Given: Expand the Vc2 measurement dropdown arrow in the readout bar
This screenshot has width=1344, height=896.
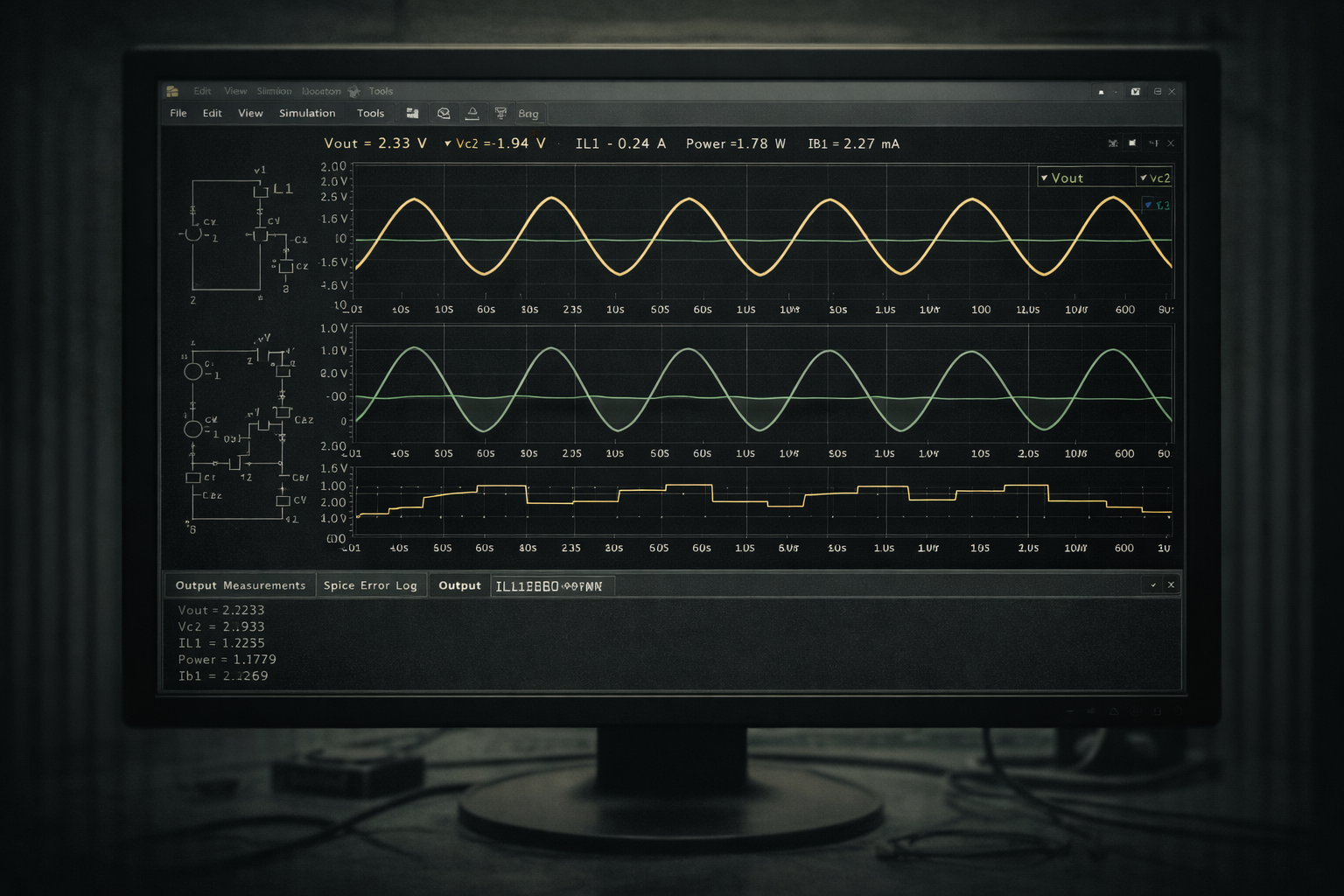Looking at the screenshot, I should (448, 143).
